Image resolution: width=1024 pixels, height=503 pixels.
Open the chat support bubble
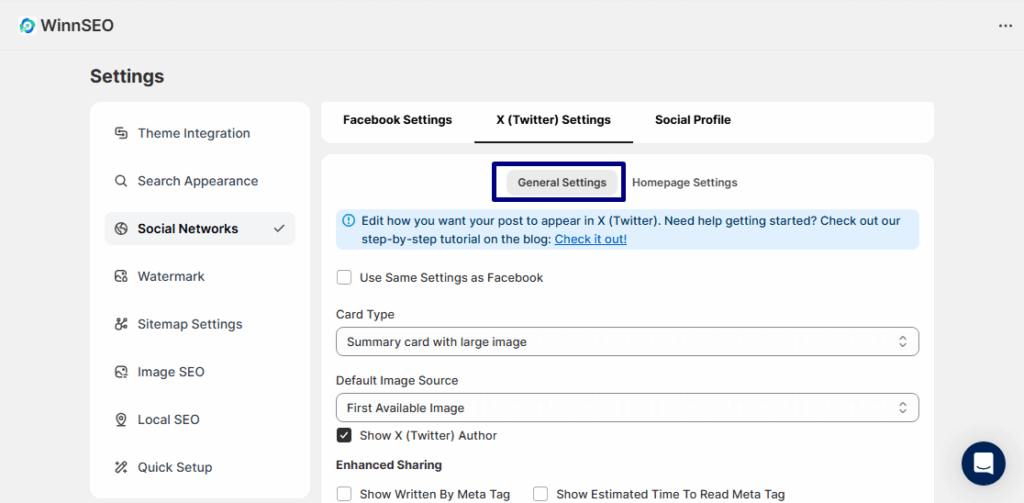coord(984,463)
